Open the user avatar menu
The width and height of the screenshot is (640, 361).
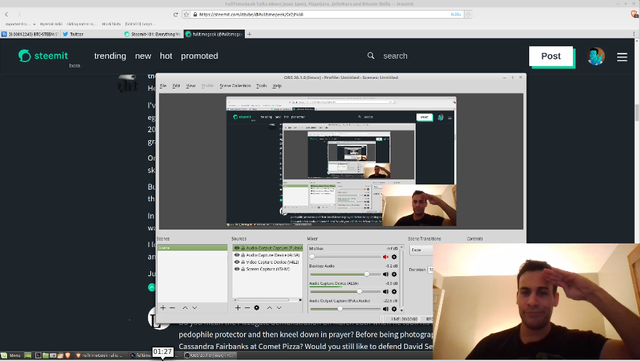point(596,56)
